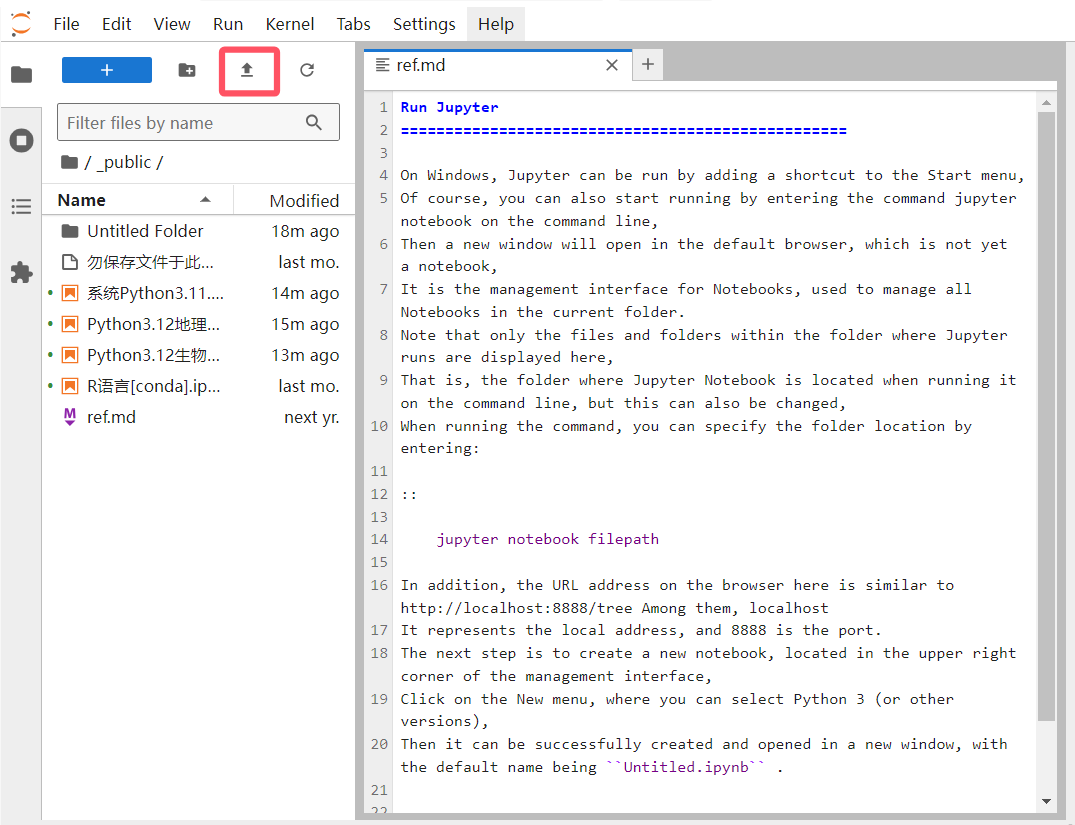Image resolution: width=1075 pixels, height=825 pixels.
Task: Open the Edit menu
Action: pyautogui.click(x=117, y=24)
